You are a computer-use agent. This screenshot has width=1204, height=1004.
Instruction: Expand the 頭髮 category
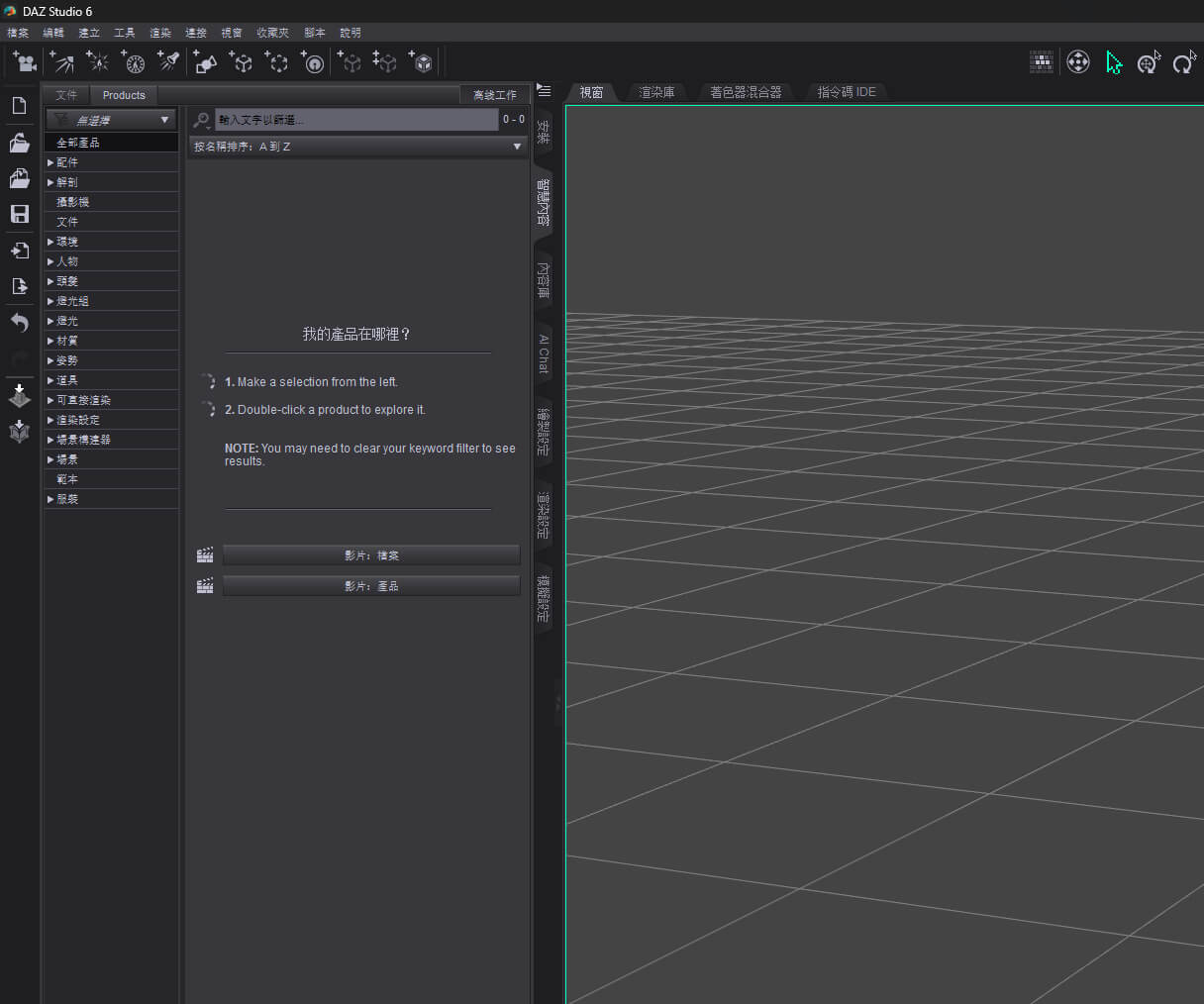50,281
